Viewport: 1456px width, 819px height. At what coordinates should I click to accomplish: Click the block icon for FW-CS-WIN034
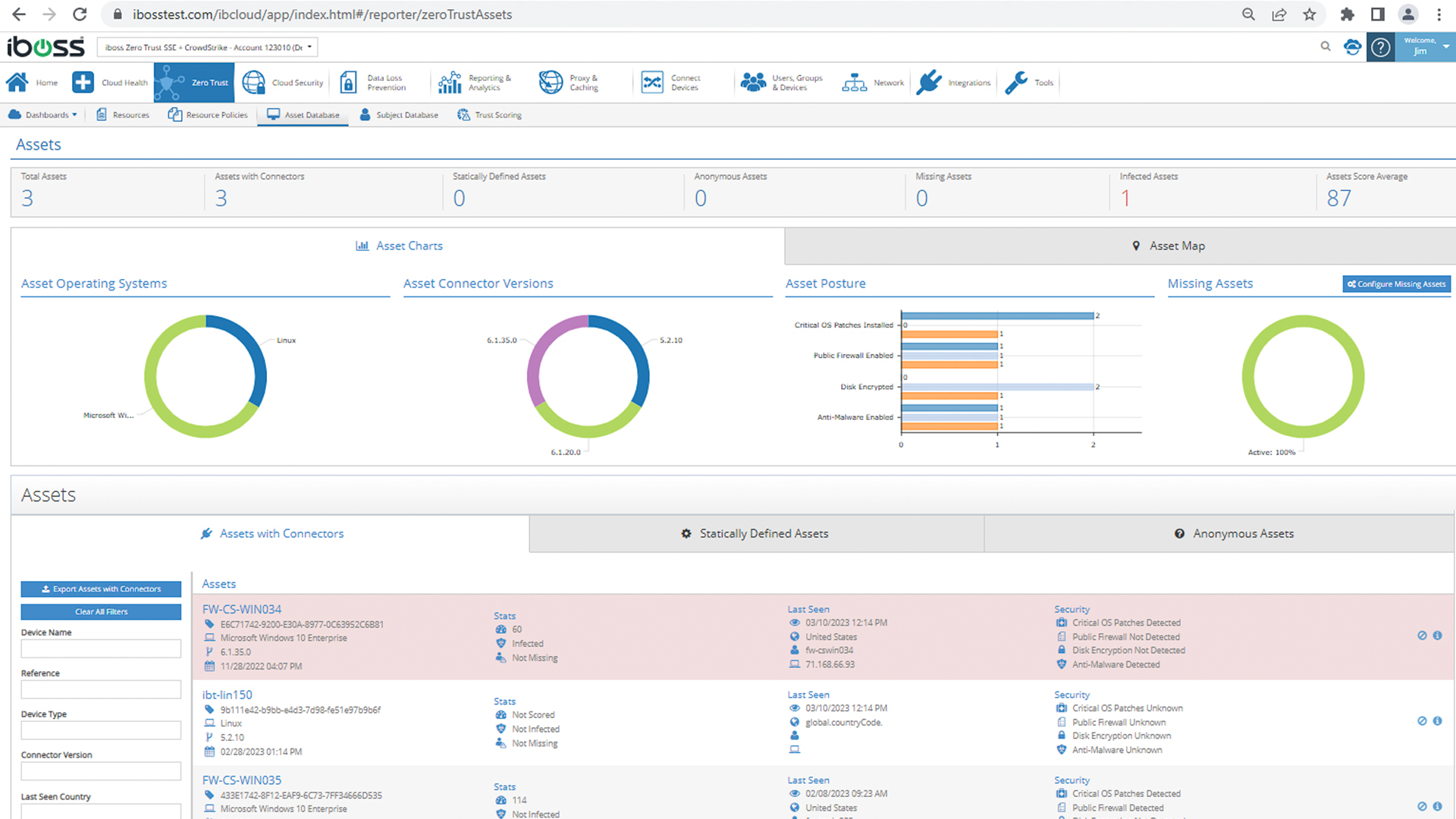click(1422, 635)
